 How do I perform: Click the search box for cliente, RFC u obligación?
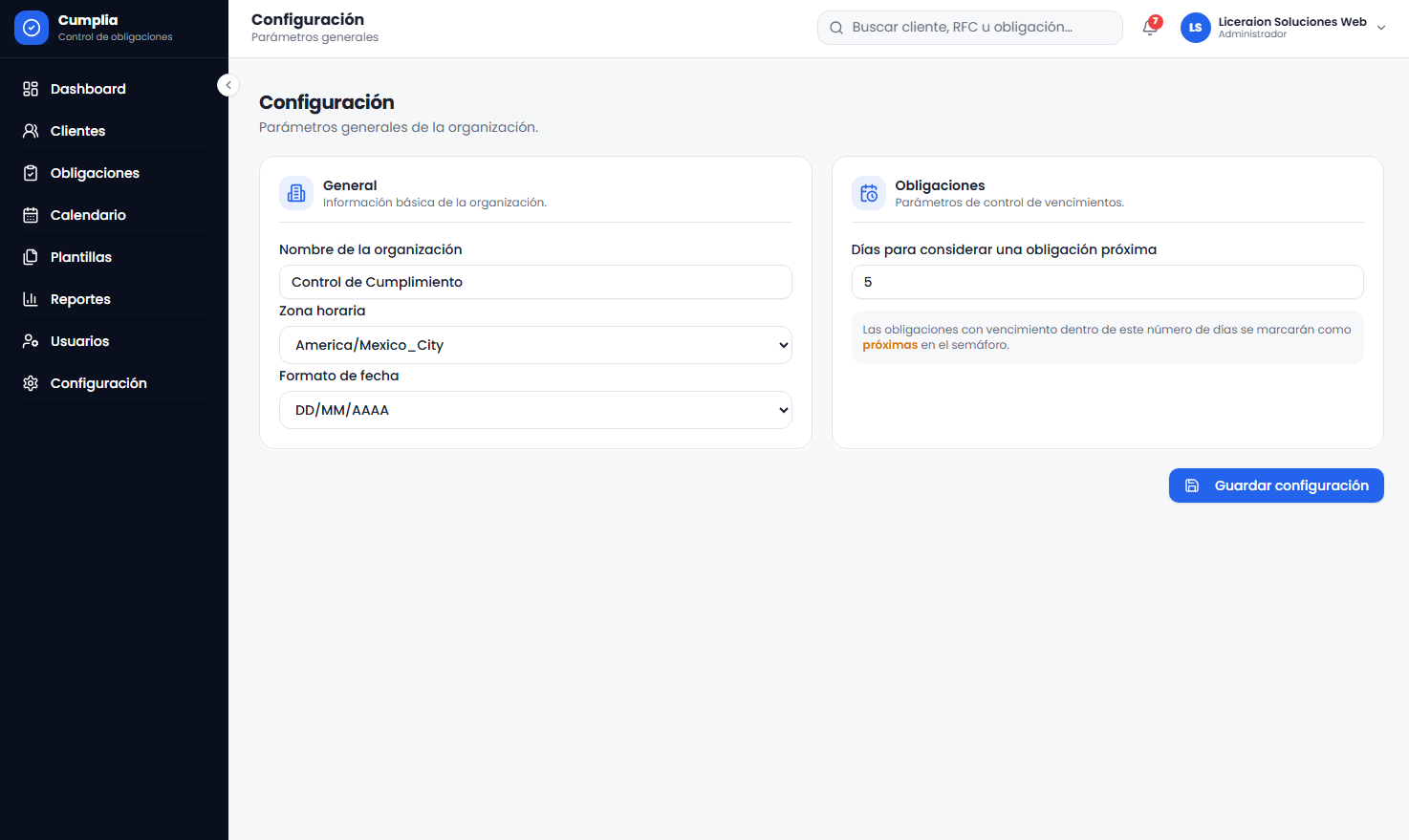pyautogui.click(x=969, y=28)
